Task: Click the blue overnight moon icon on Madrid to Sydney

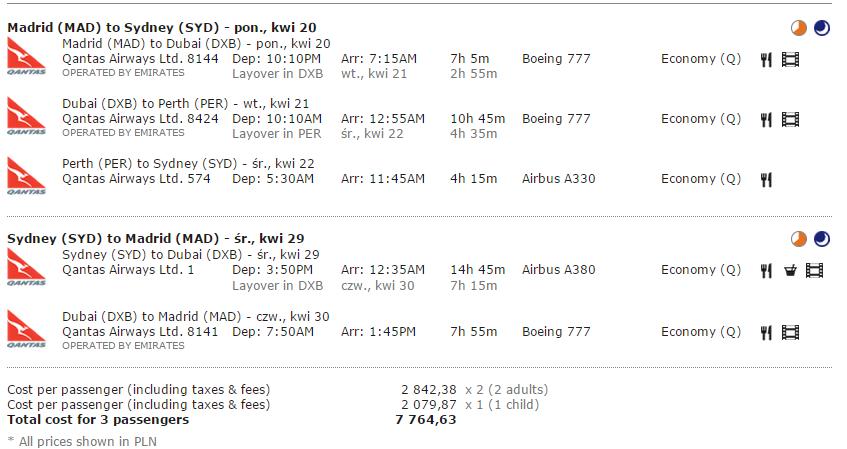Action: tap(822, 28)
